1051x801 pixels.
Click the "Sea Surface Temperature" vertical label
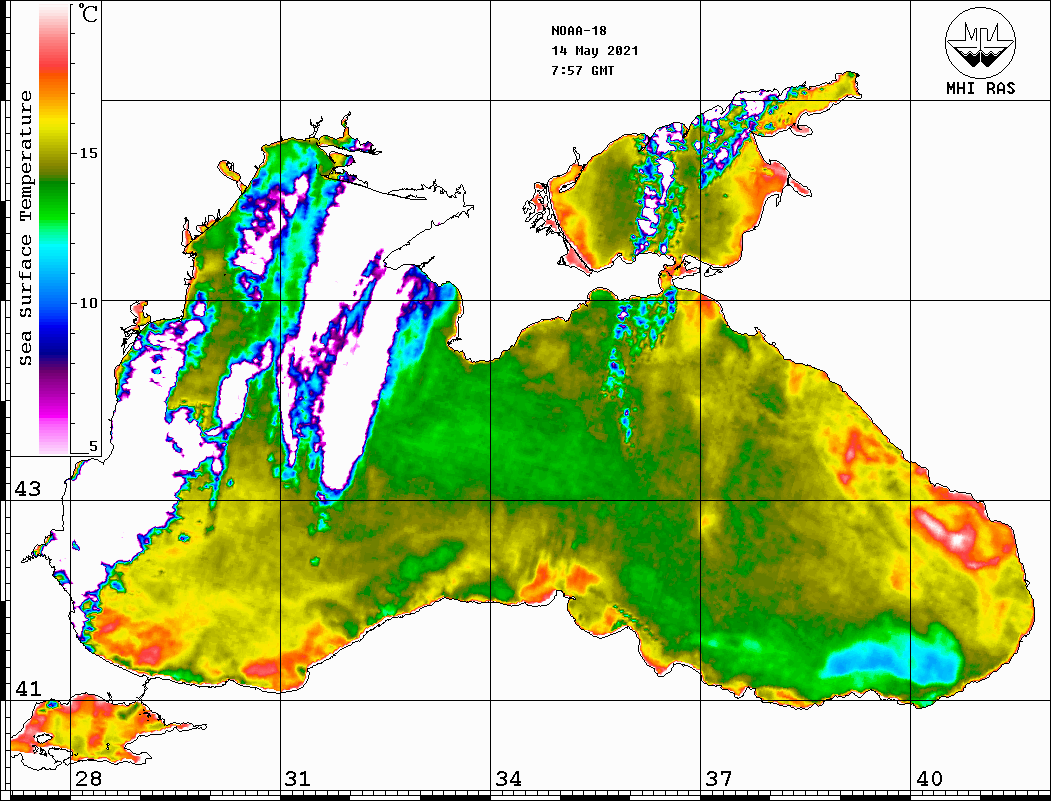25,228
